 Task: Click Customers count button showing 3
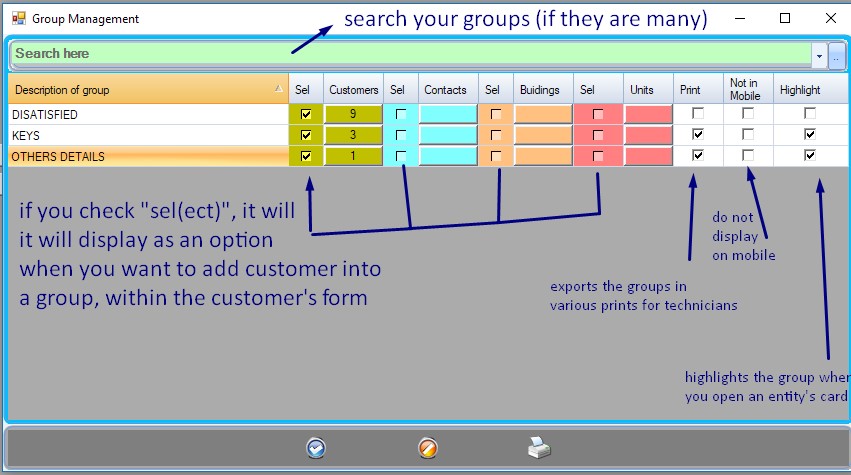pos(354,135)
